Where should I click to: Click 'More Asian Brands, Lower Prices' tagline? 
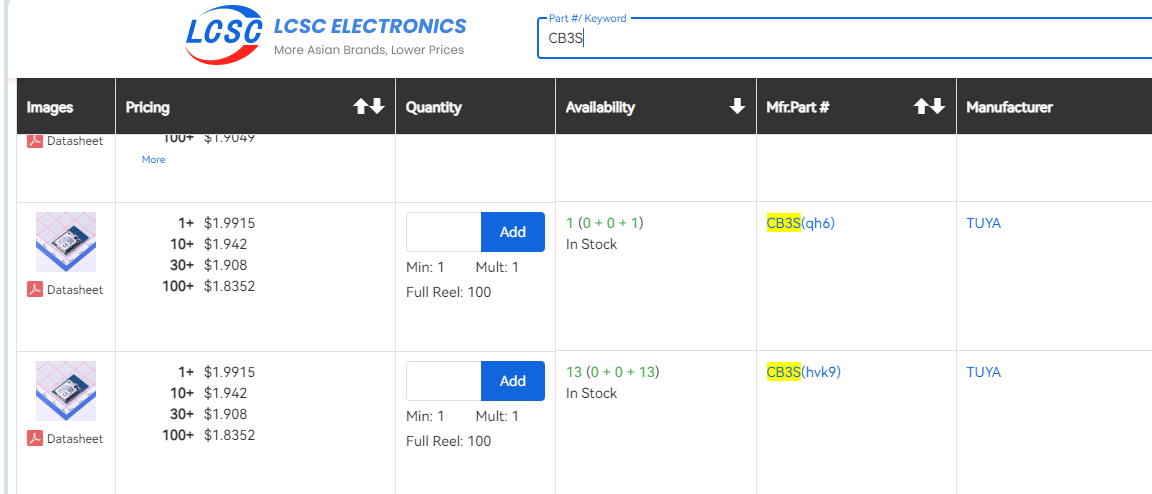(x=369, y=51)
